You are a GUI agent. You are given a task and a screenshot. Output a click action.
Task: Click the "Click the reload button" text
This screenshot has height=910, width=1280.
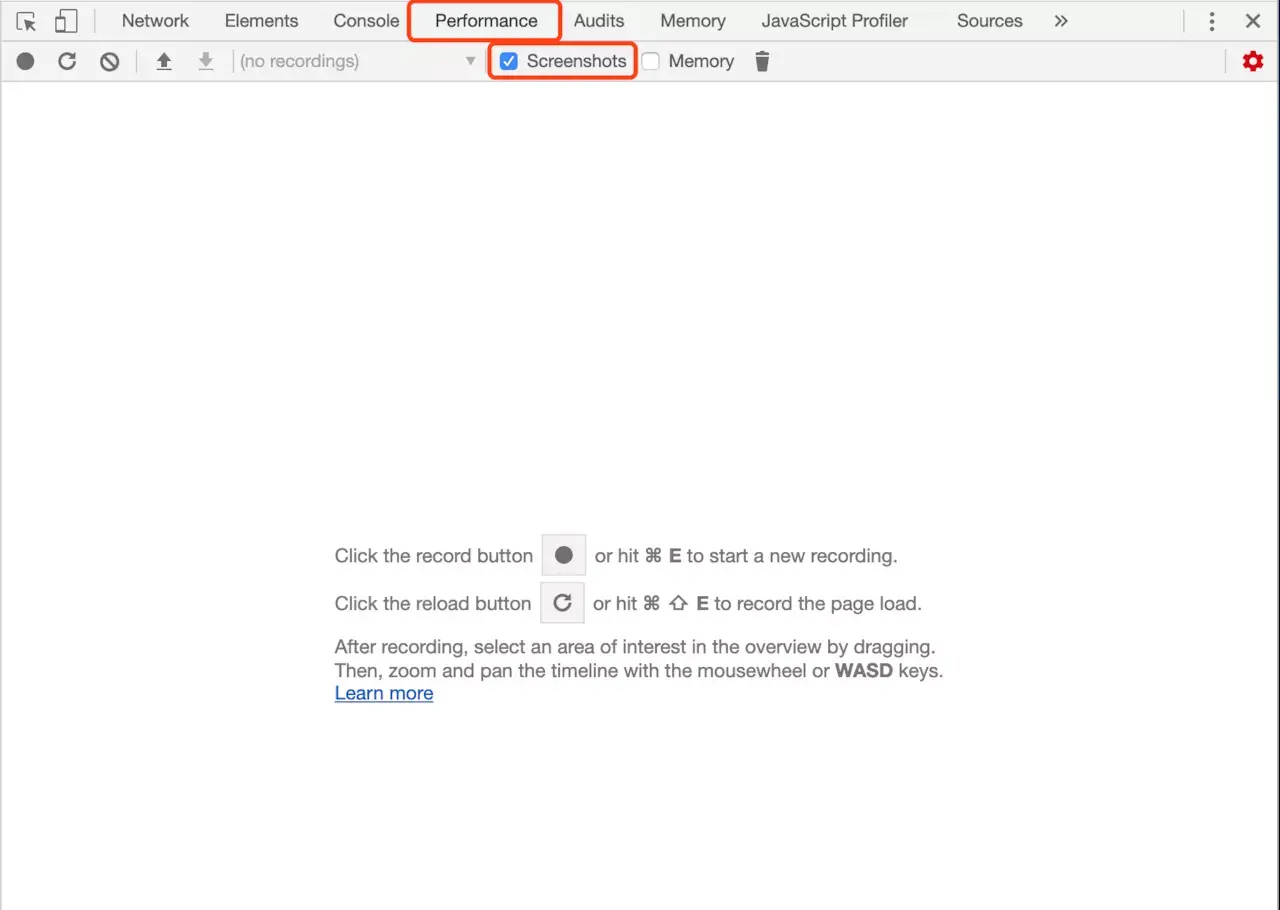click(433, 604)
